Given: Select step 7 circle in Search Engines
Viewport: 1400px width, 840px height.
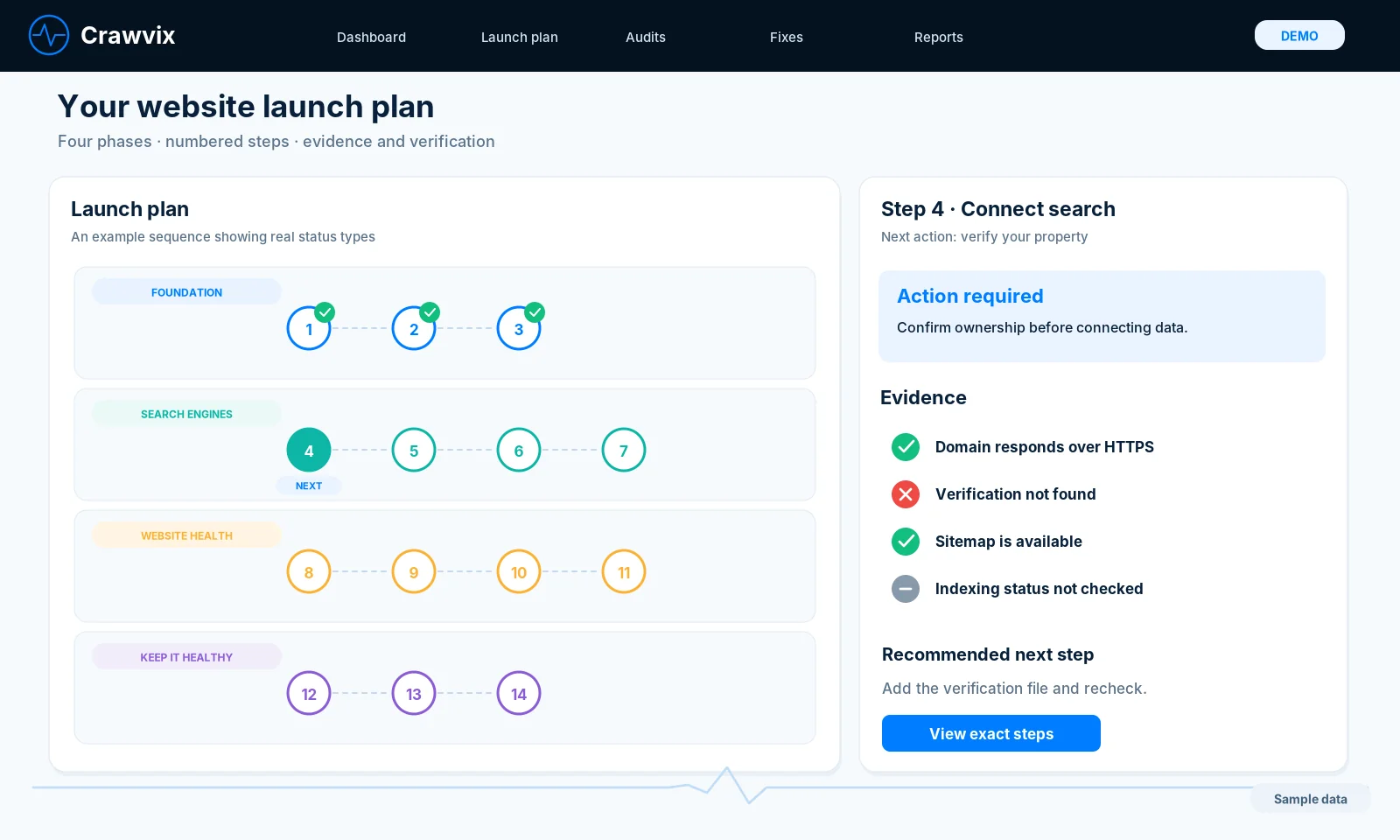Looking at the screenshot, I should [x=624, y=450].
